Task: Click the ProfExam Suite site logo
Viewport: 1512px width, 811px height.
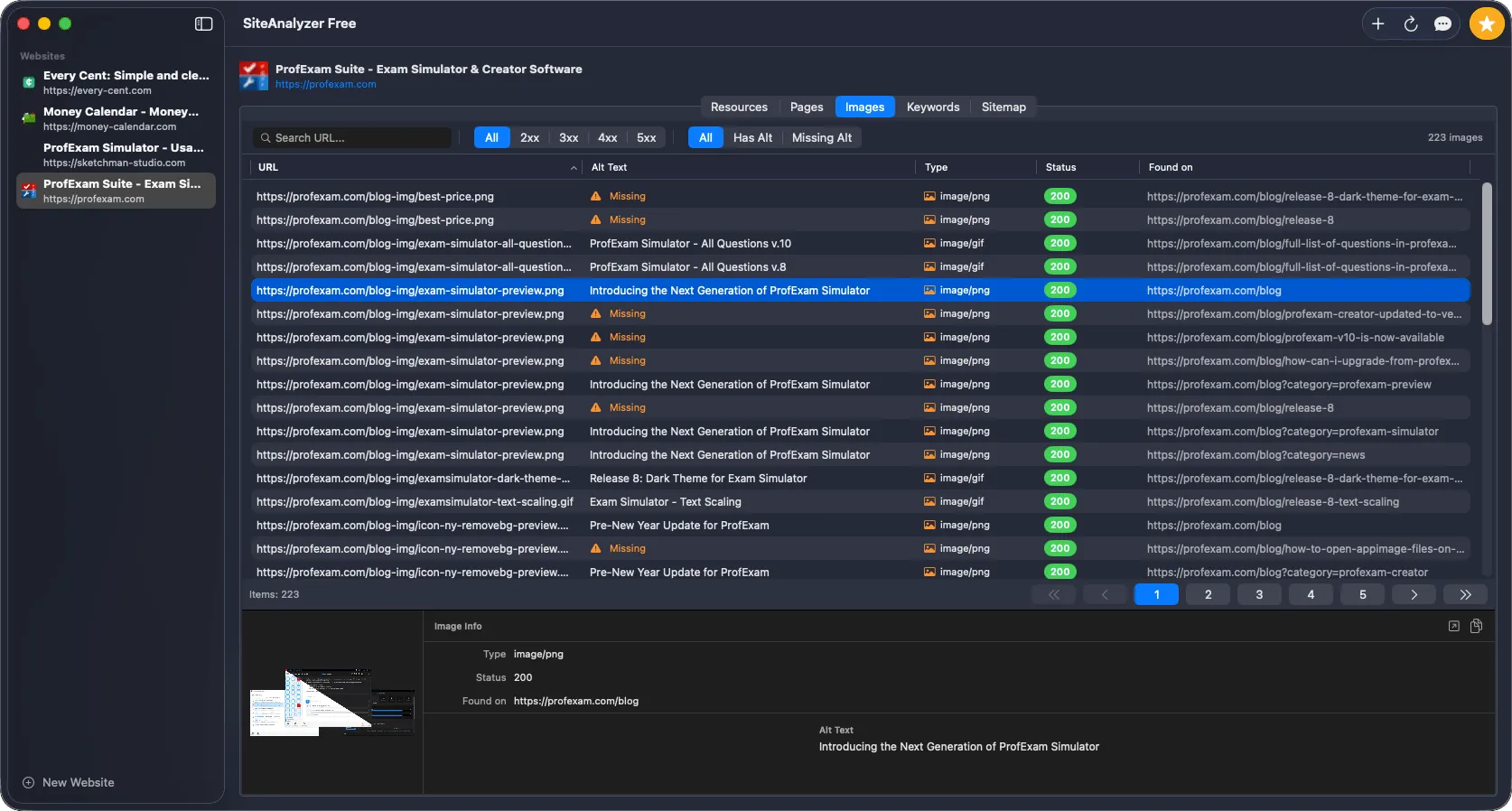Action: pyautogui.click(x=254, y=76)
